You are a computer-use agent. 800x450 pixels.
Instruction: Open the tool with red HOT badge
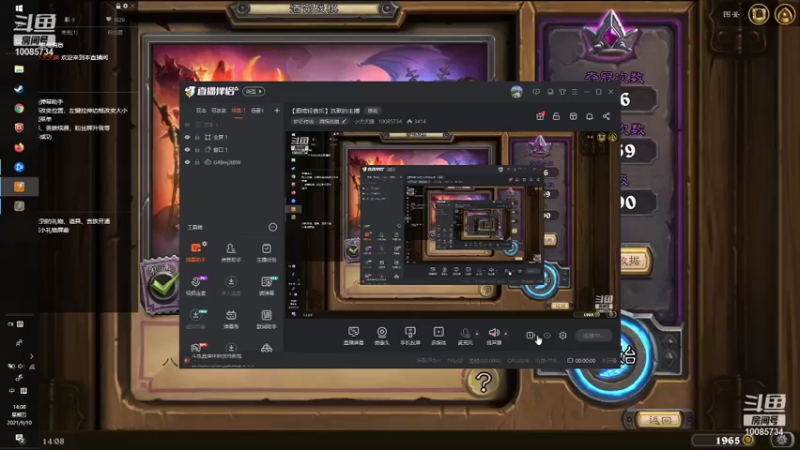click(196, 348)
